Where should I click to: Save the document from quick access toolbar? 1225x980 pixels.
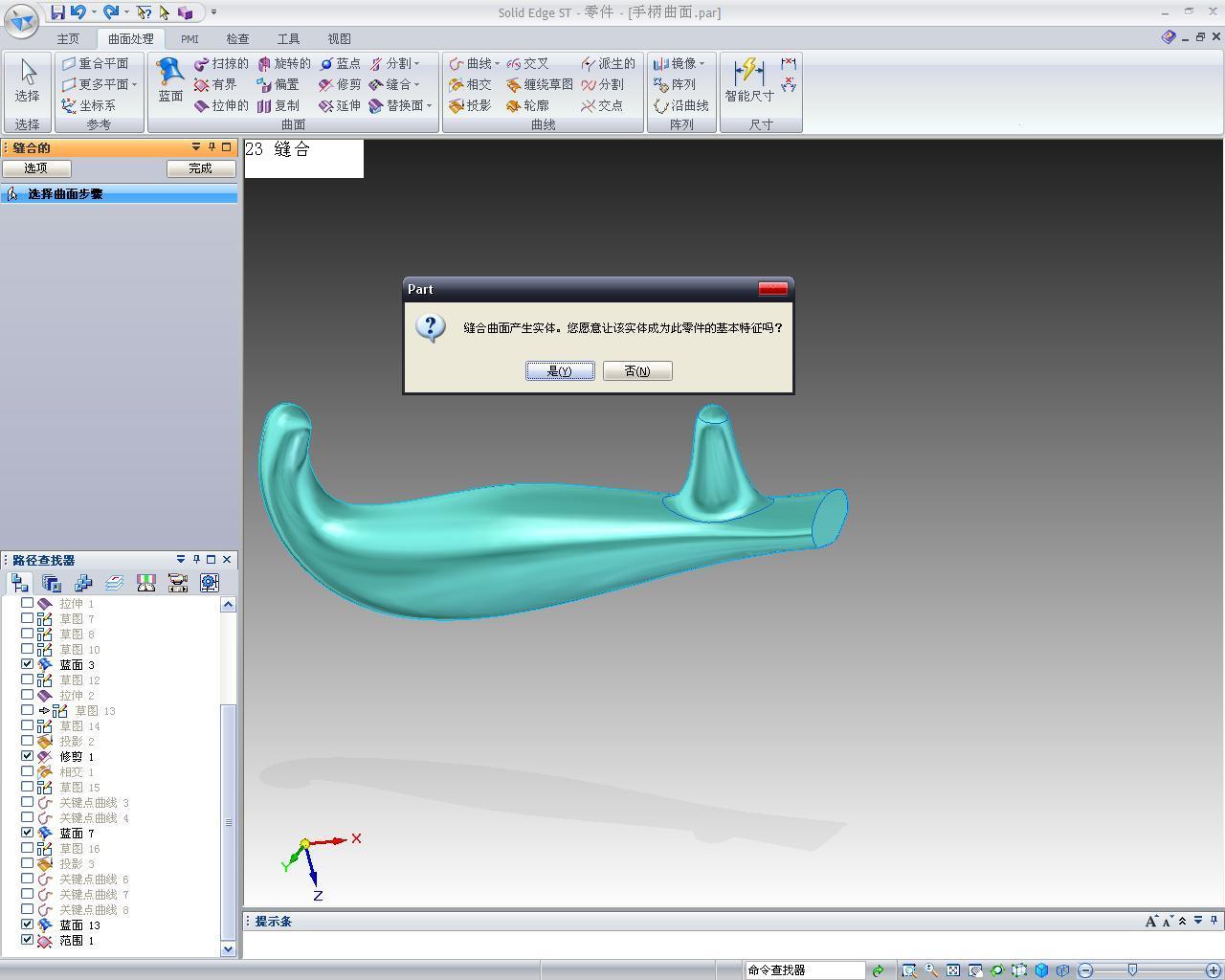(x=57, y=12)
